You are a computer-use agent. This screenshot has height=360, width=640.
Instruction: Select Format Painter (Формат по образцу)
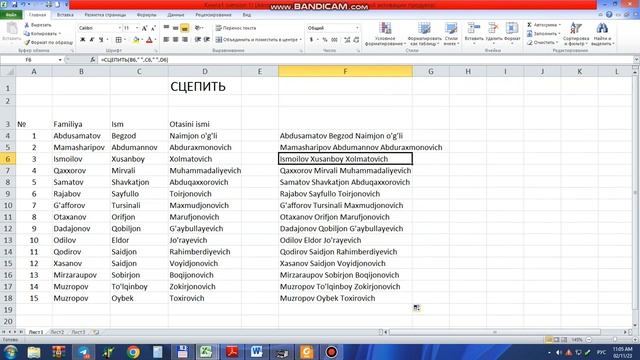click(x=48, y=42)
